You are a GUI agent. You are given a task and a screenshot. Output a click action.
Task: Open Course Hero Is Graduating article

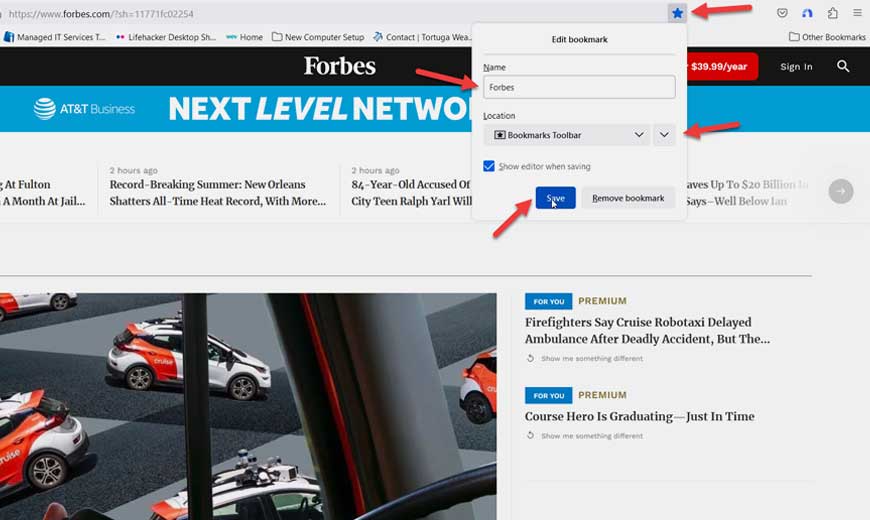click(x=639, y=416)
